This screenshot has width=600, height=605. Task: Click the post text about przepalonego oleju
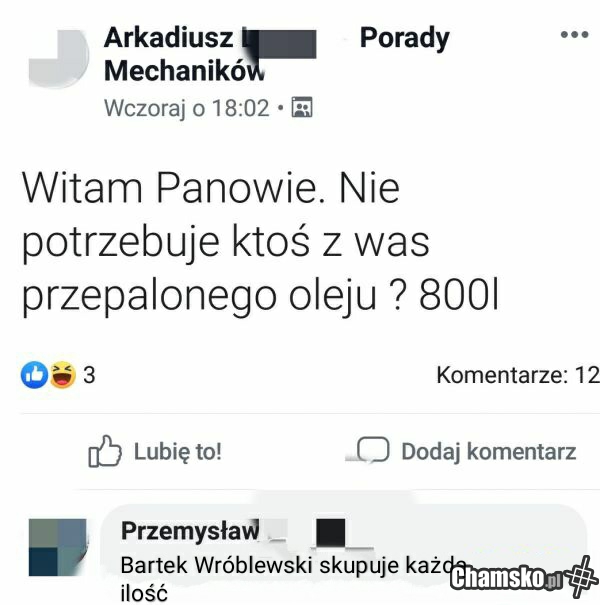point(260,242)
